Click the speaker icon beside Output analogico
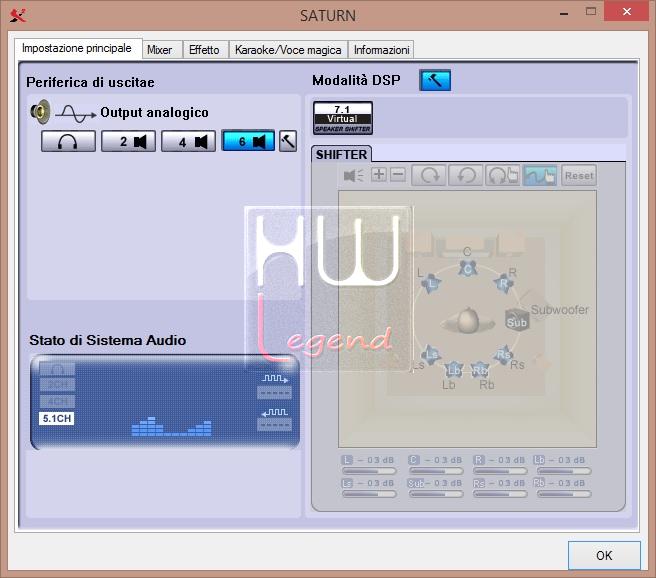Screen dimensions: 656x578 [x=41, y=112]
